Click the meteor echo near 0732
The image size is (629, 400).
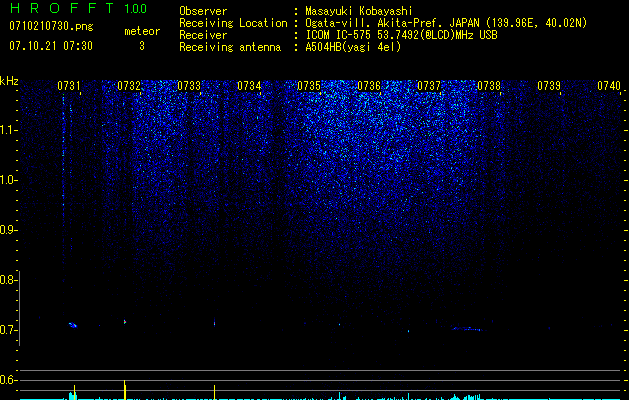pyautogui.click(x=125, y=321)
